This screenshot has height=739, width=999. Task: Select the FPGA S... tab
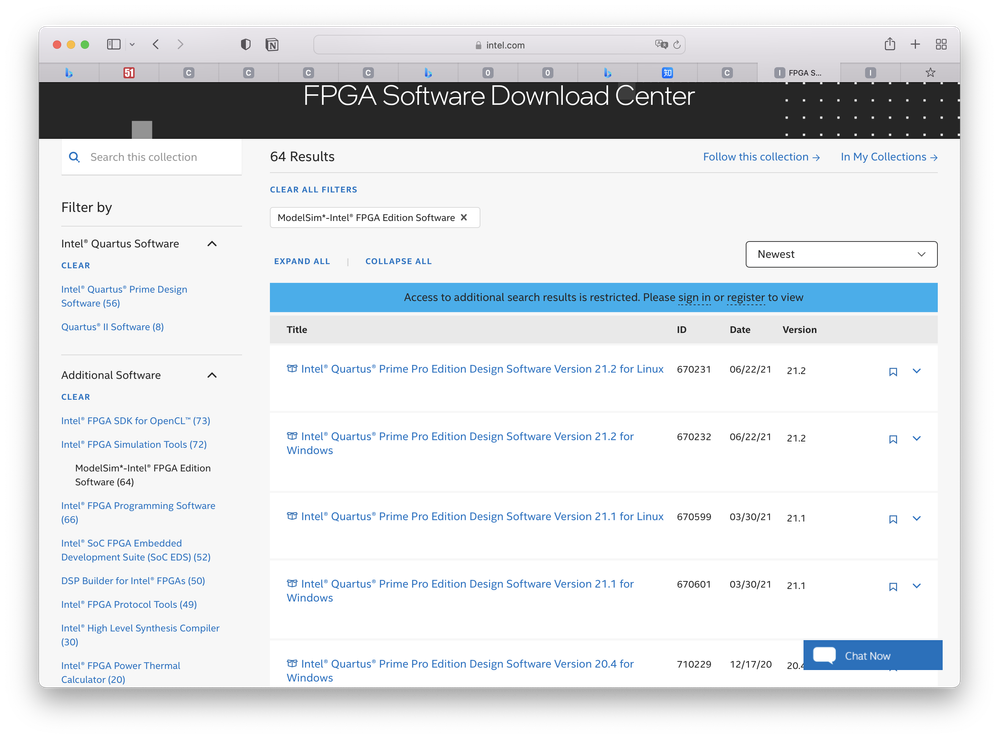pyautogui.click(x=799, y=73)
